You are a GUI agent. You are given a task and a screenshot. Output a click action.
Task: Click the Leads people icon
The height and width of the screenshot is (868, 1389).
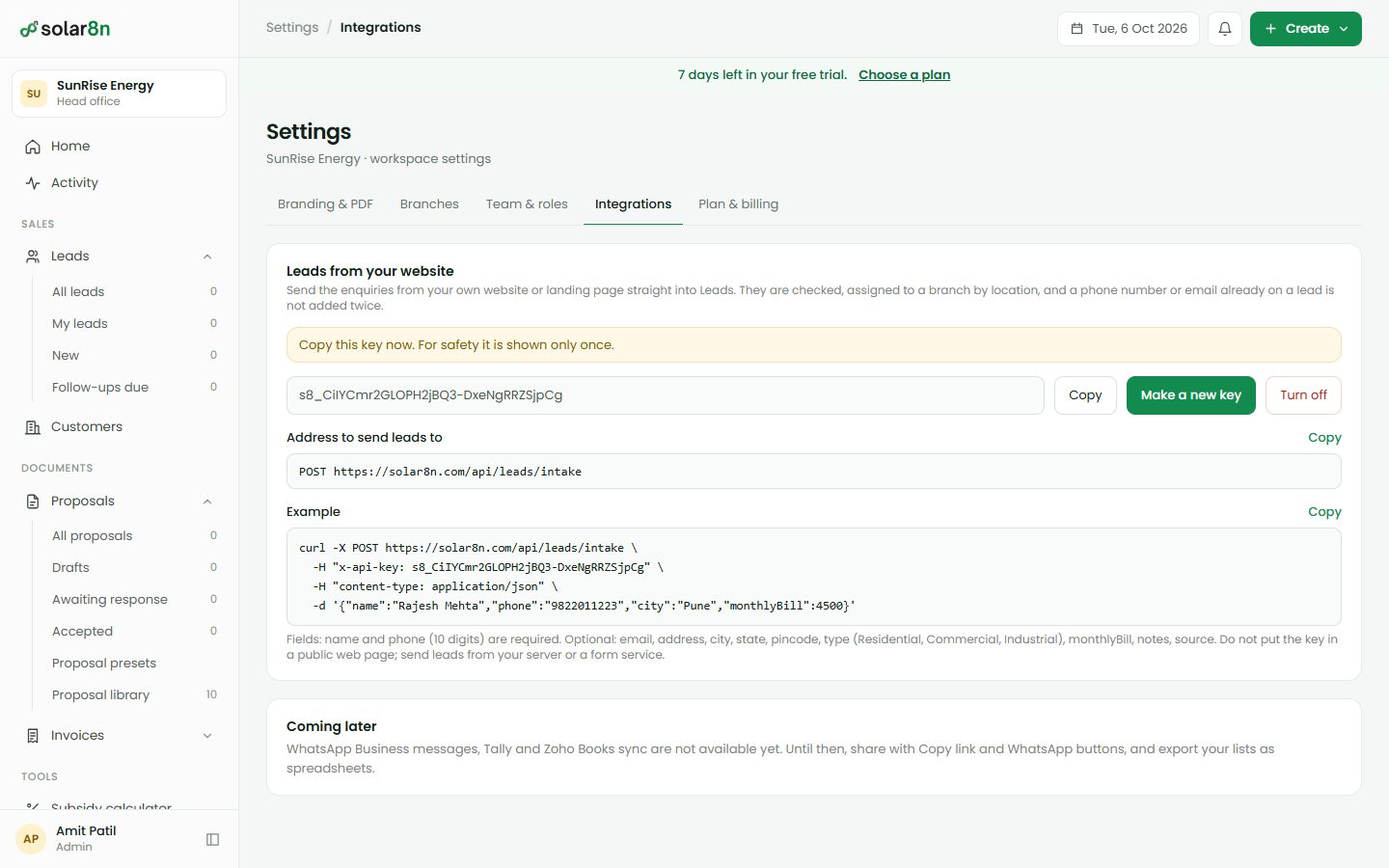tap(33, 257)
